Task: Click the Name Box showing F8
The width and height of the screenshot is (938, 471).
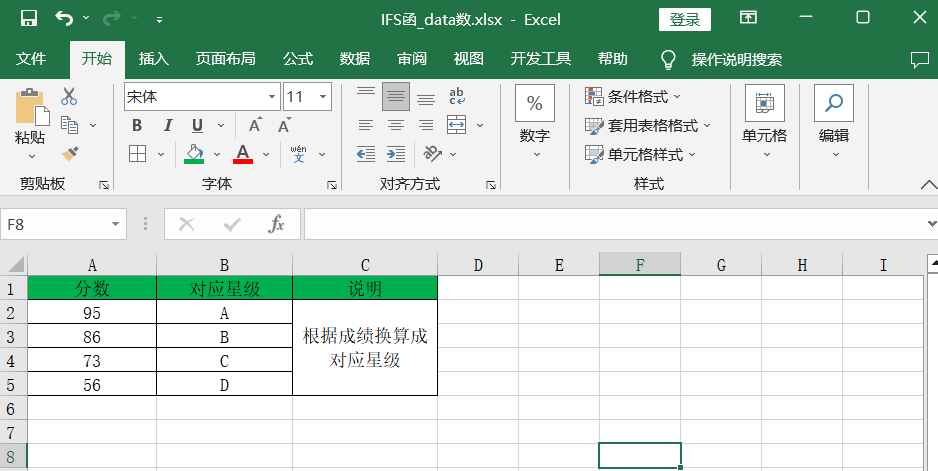Action: coord(63,224)
